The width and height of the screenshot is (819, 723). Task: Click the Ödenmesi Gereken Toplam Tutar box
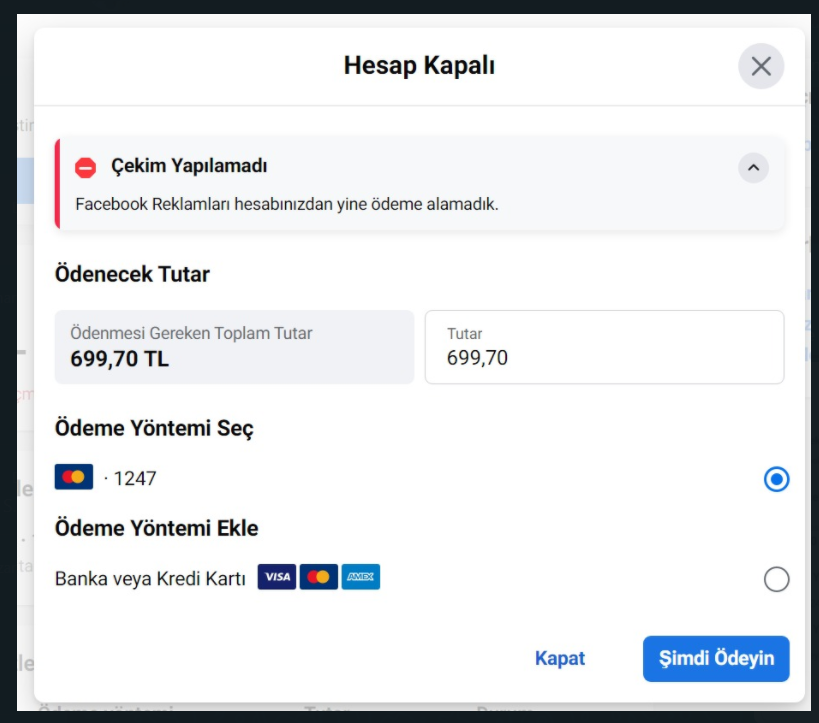click(x=234, y=347)
